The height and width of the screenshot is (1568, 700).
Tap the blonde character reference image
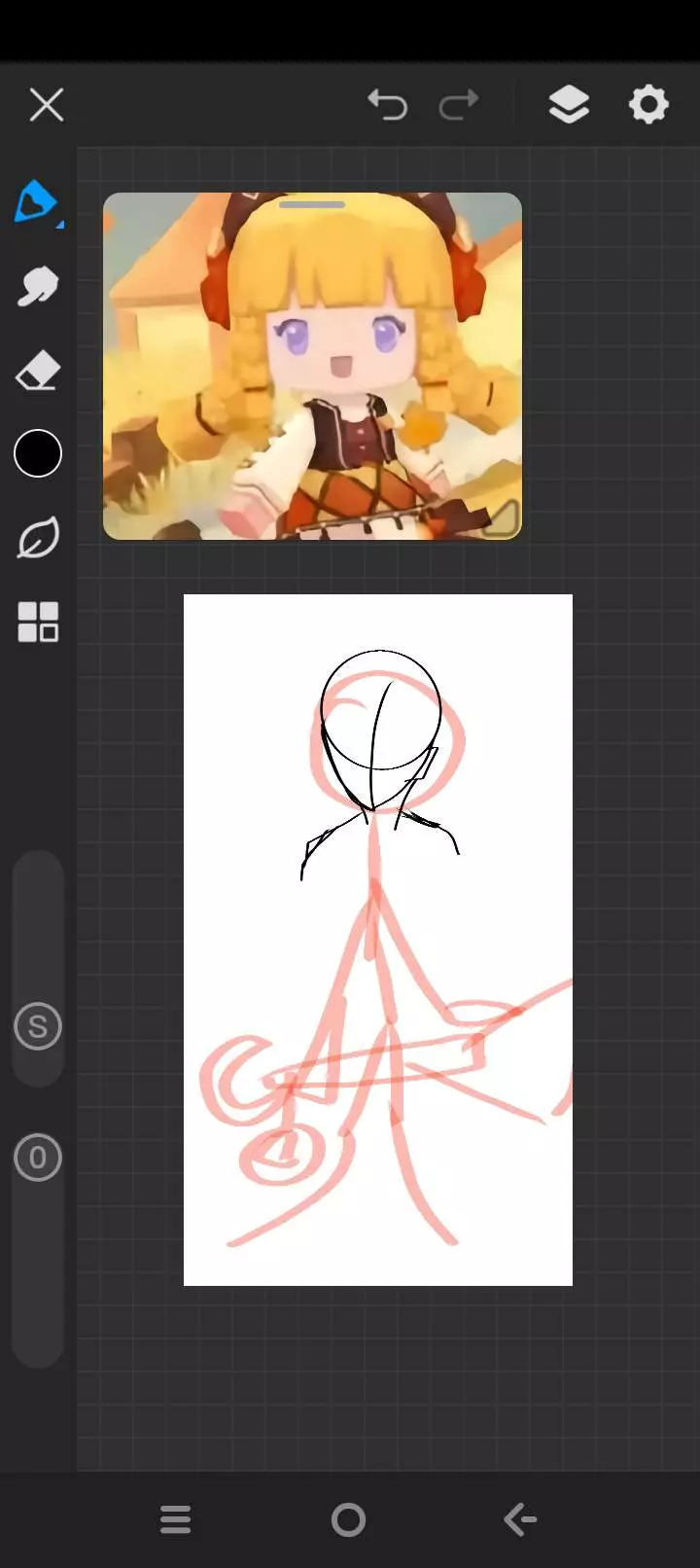312,370
